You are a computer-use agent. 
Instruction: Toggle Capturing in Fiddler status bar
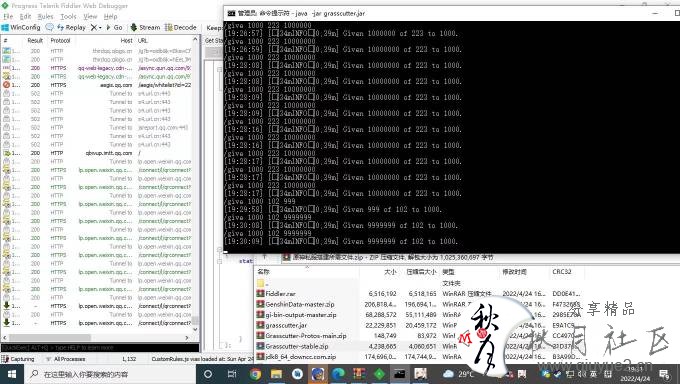tap(18, 359)
